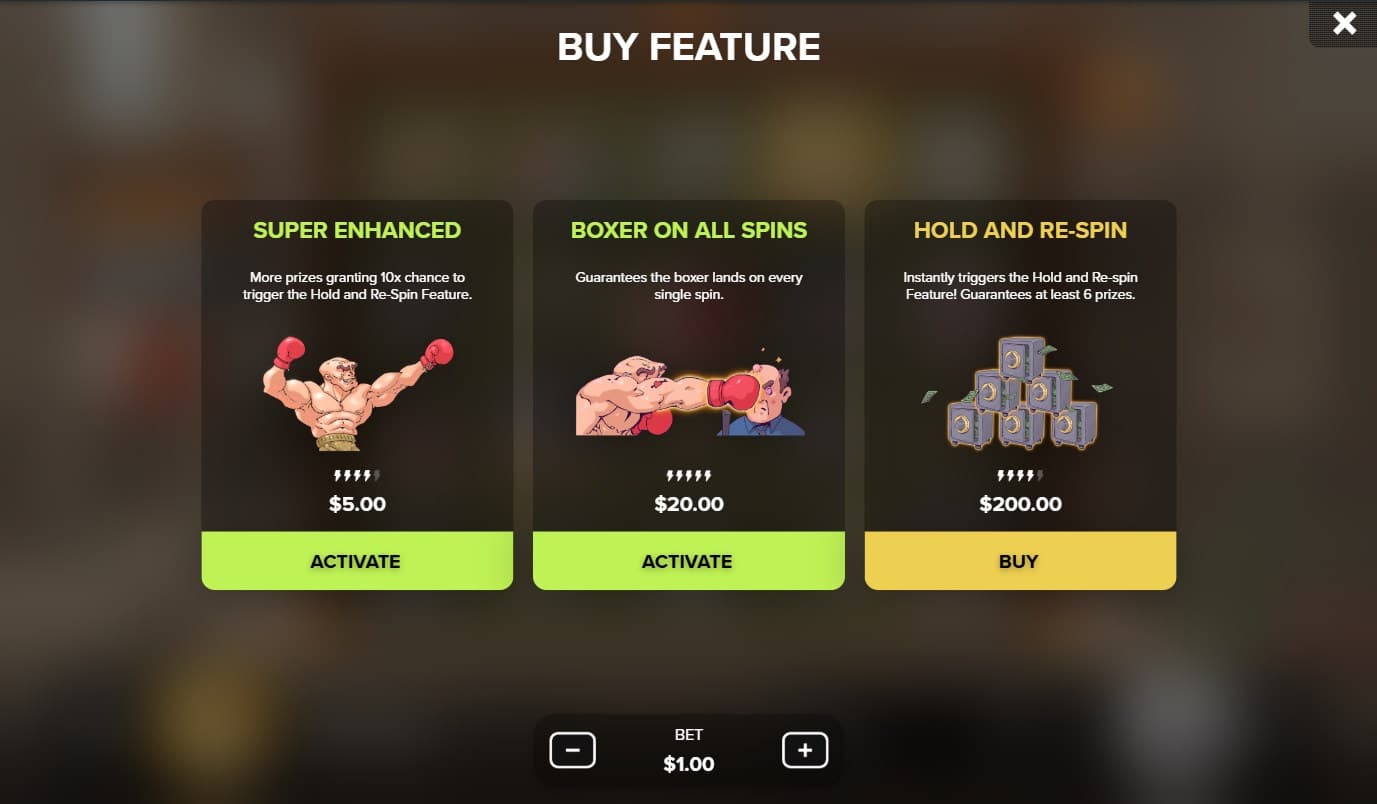Click the $5.00 price label
Viewport: 1377px width, 804px height.
point(357,504)
